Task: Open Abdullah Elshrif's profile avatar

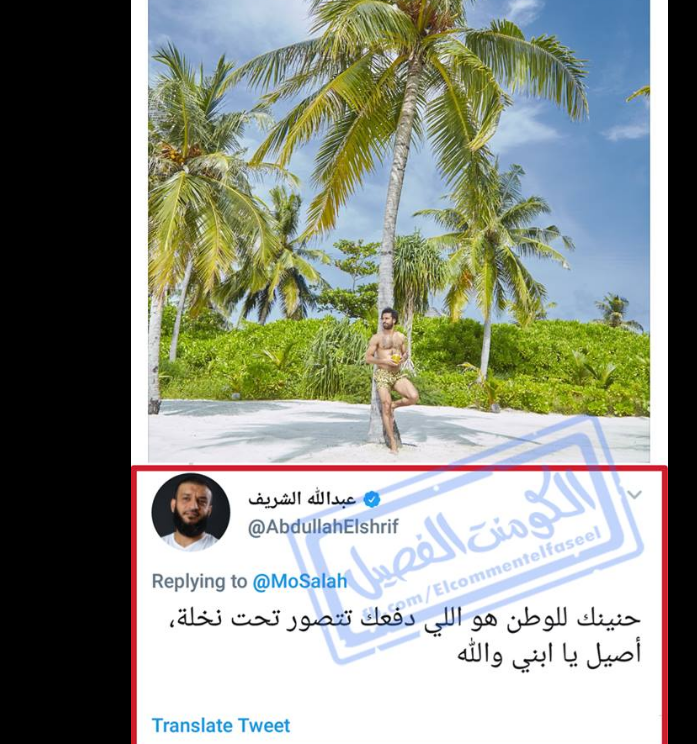Action: tap(191, 512)
